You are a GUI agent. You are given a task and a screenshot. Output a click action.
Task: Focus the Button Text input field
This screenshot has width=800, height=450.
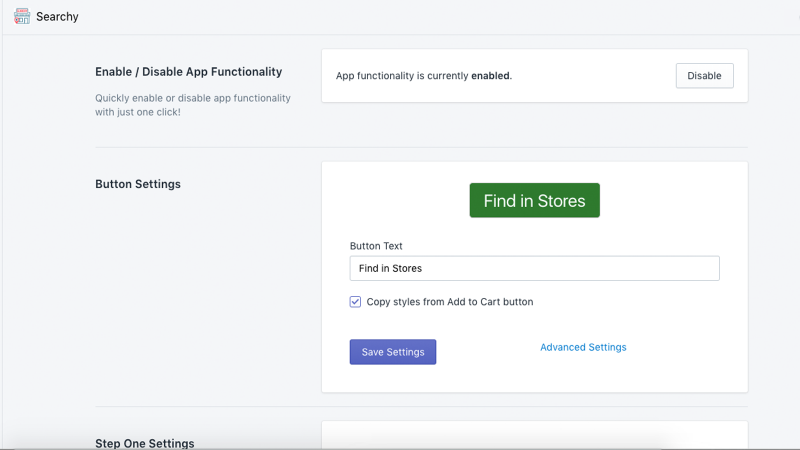click(535, 268)
